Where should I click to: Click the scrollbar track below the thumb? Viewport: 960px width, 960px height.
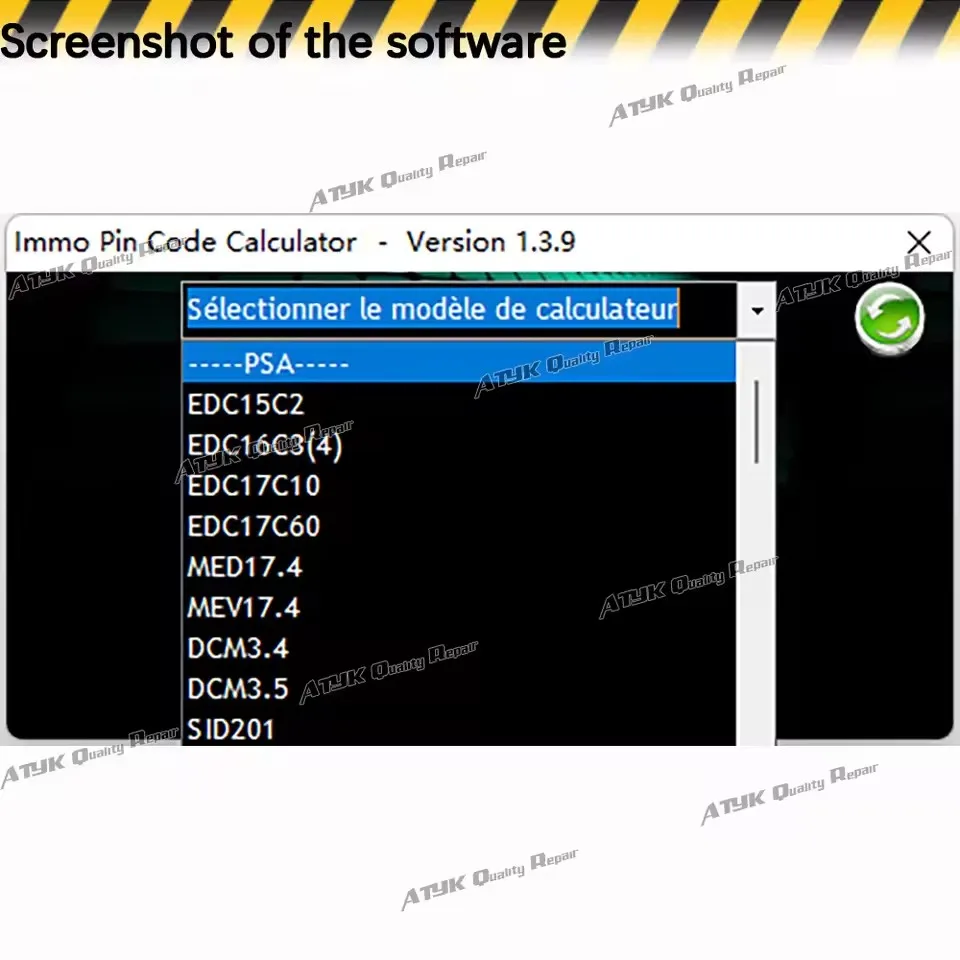[x=757, y=600]
